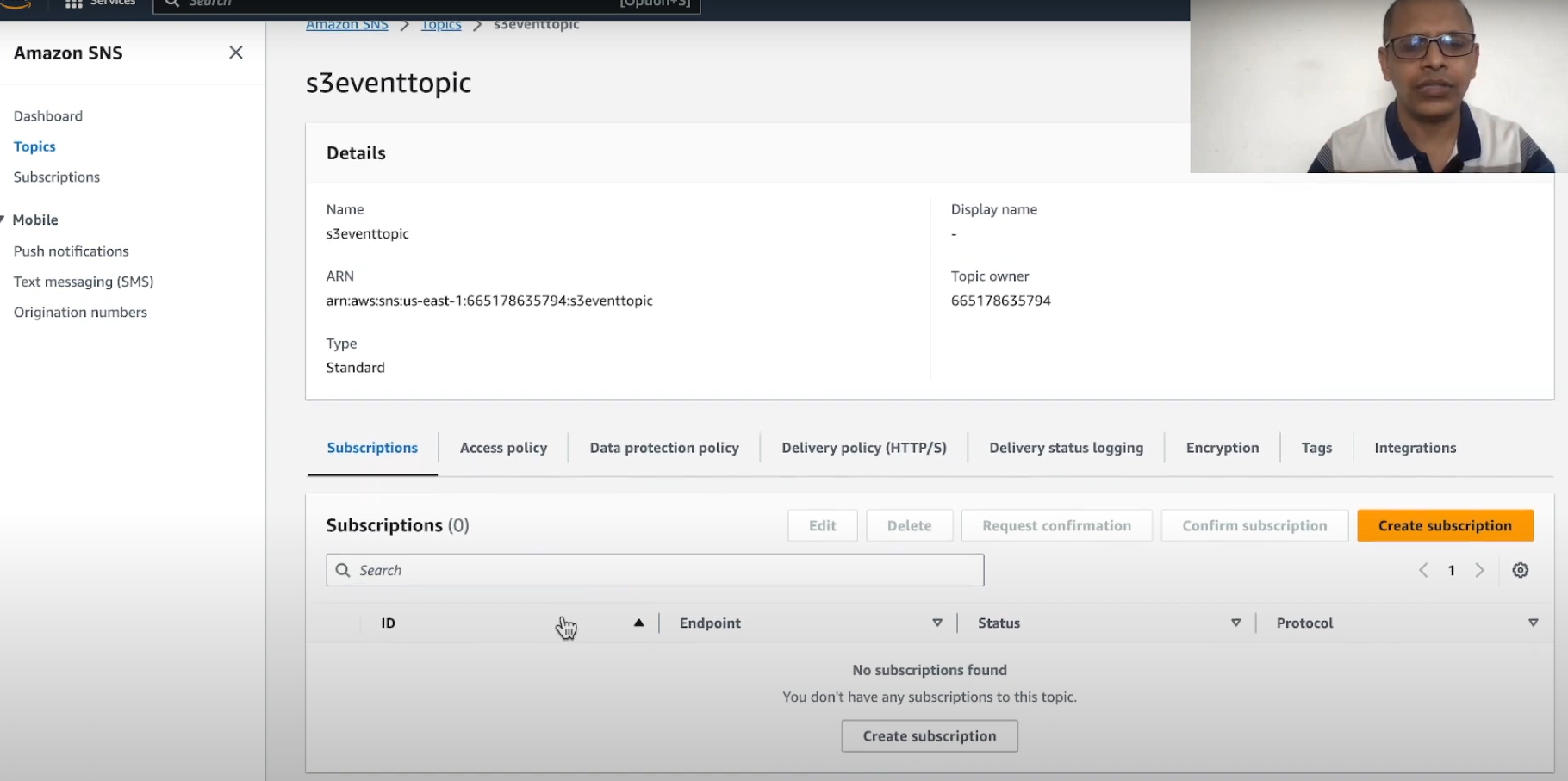Click orange Create subscription button
This screenshot has width=1568, height=781.
pos(1445,525)
